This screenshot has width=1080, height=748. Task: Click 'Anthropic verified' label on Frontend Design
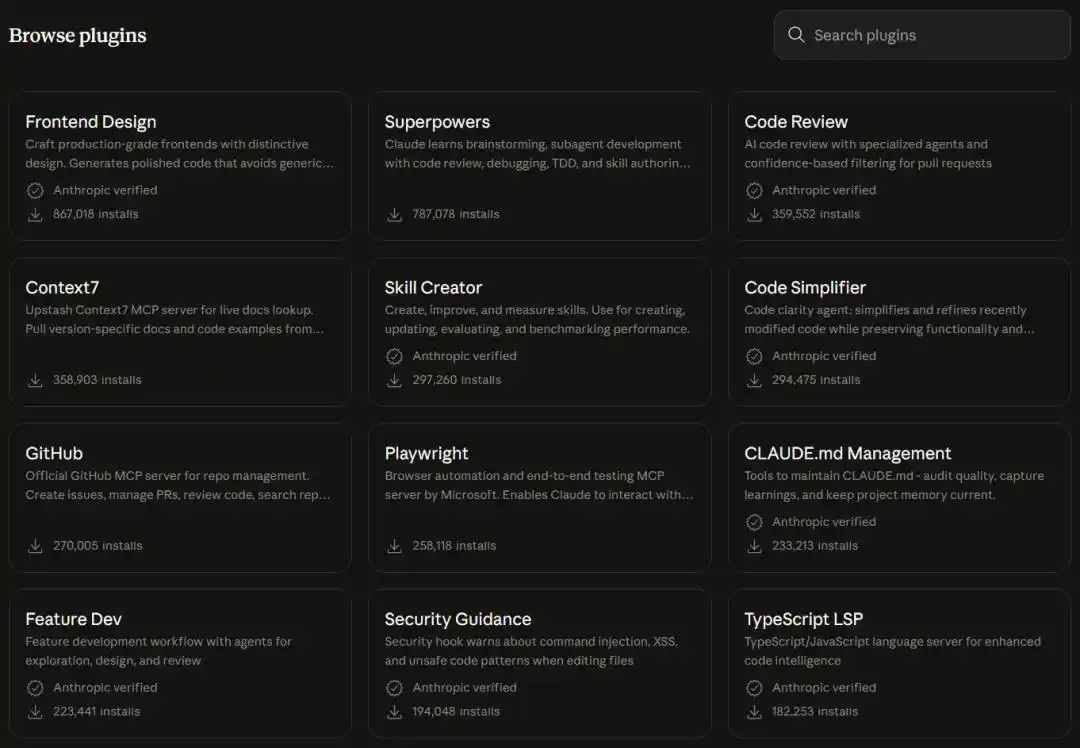tap(105, 190)
